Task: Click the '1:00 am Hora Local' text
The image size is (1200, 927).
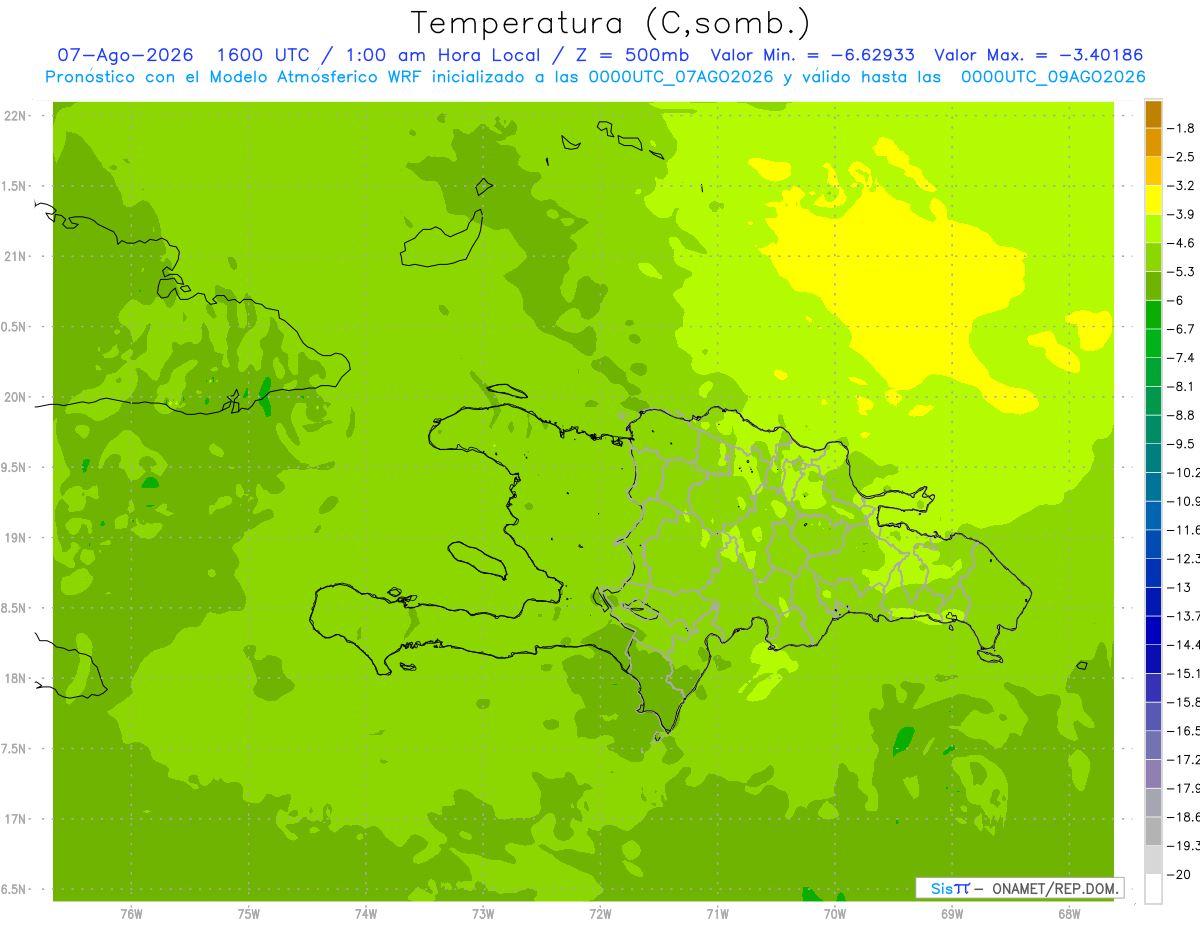Action: pyautogui.click(x=444, y=55)
